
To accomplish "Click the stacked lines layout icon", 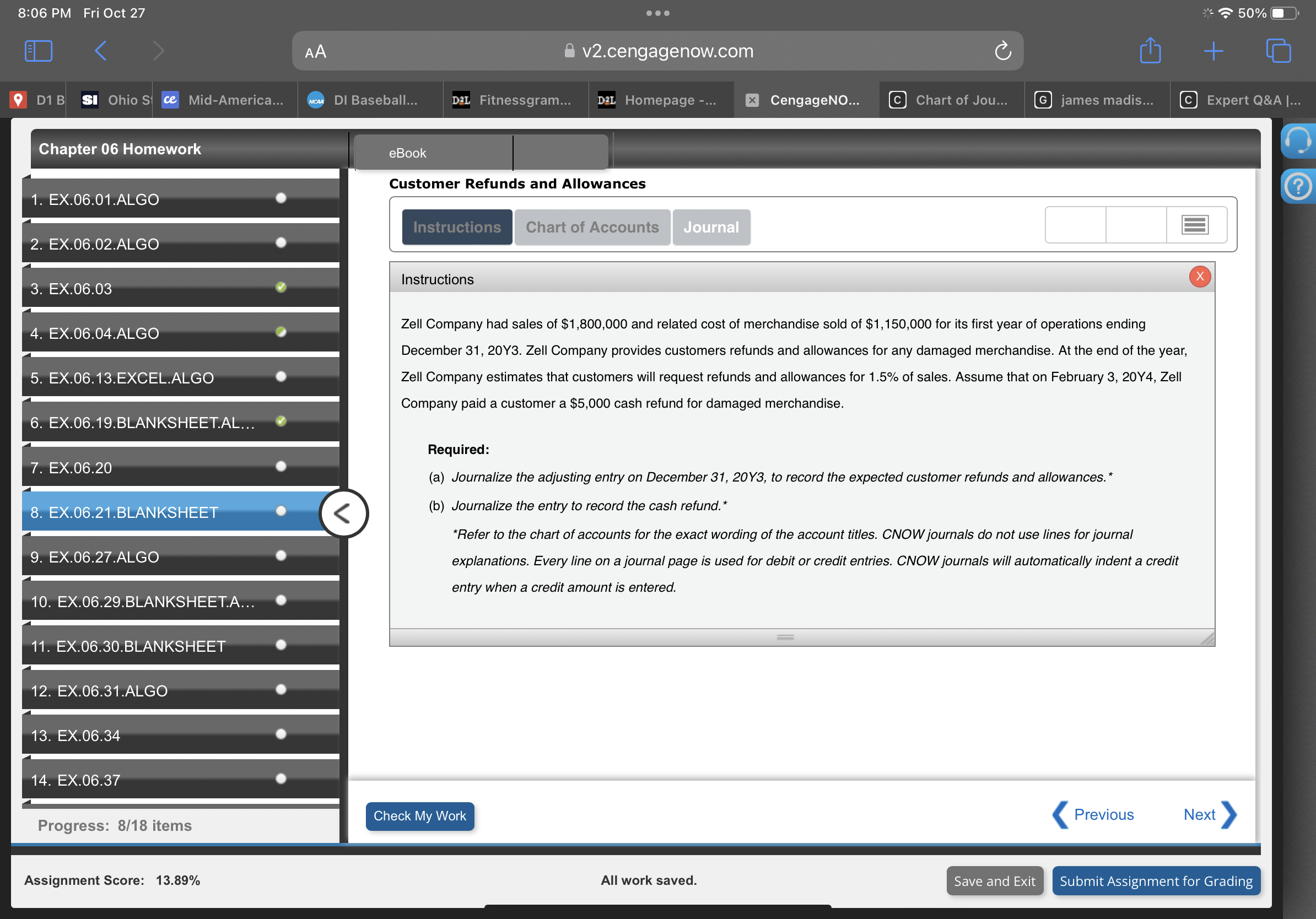I will click(x=1195, y=225).
